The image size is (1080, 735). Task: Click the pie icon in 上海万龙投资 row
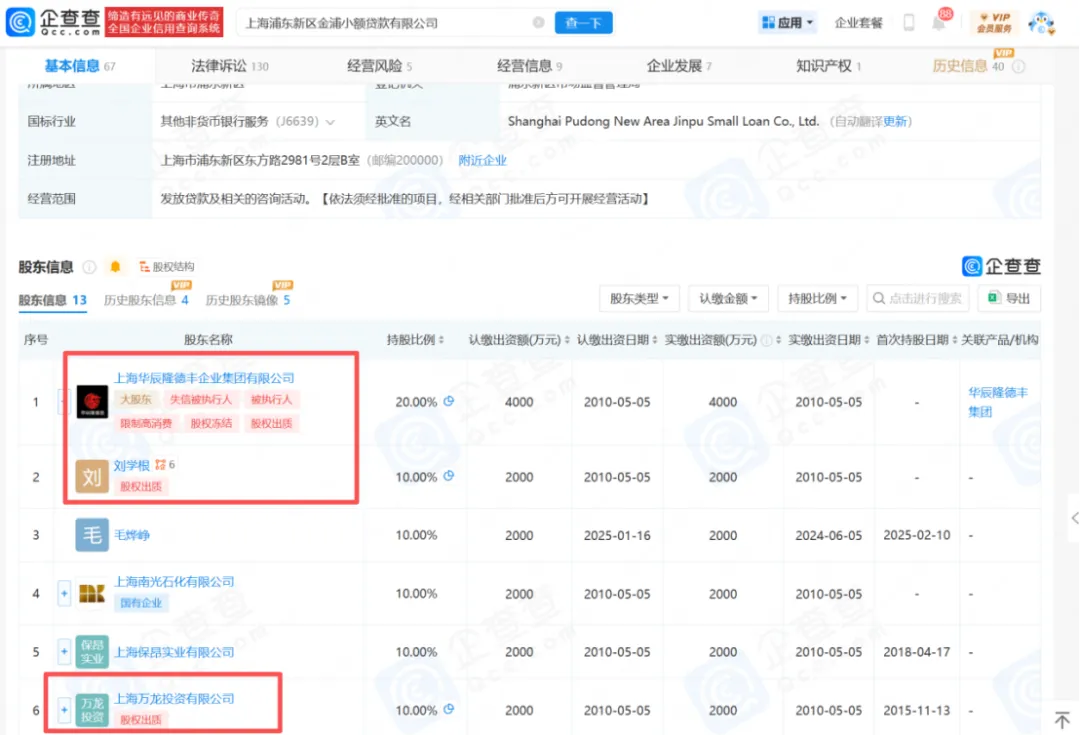[x=448, y=709]
